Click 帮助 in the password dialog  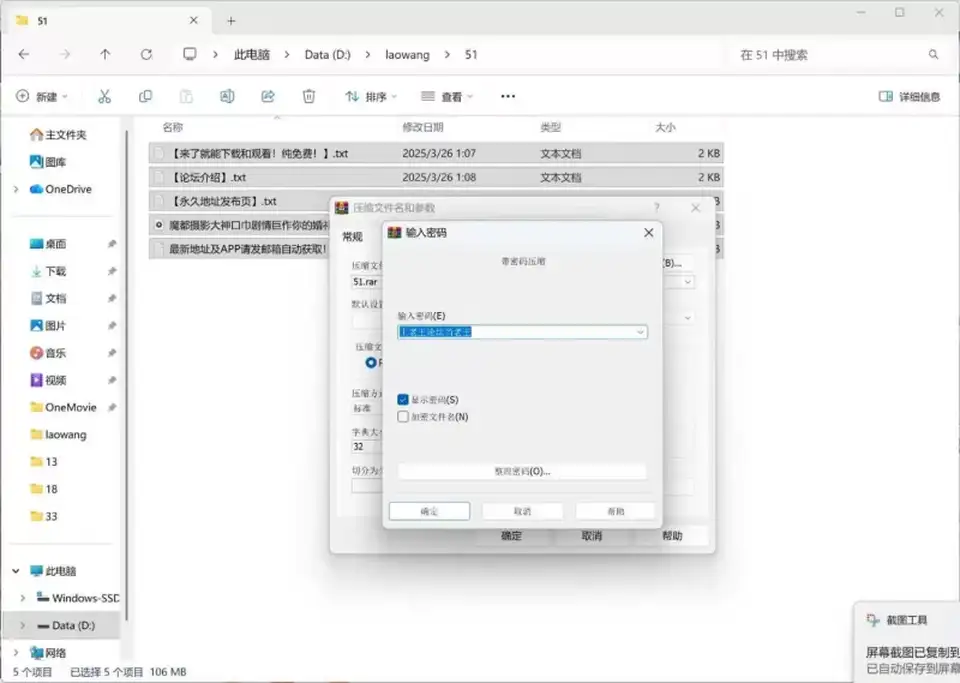point(615,511)
